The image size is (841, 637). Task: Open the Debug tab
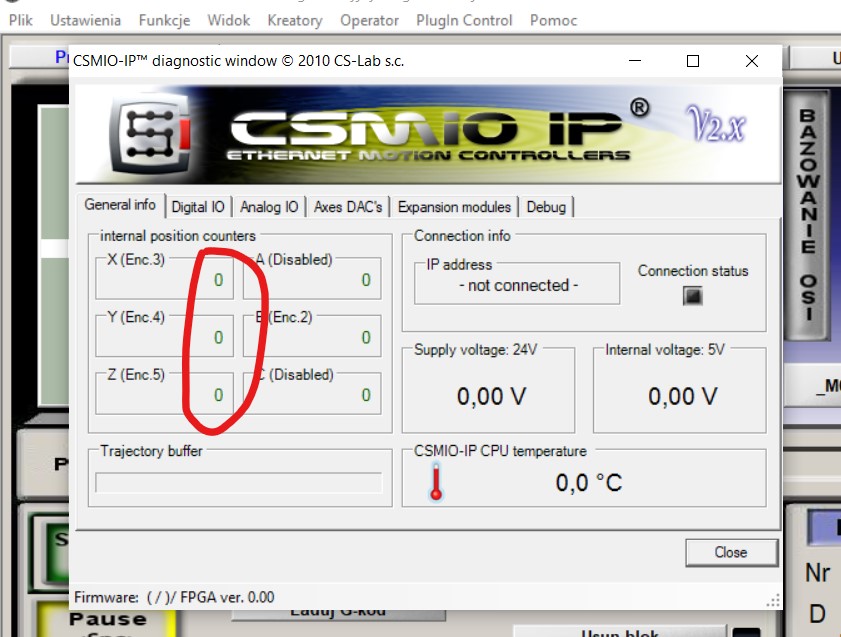[546, 207]
